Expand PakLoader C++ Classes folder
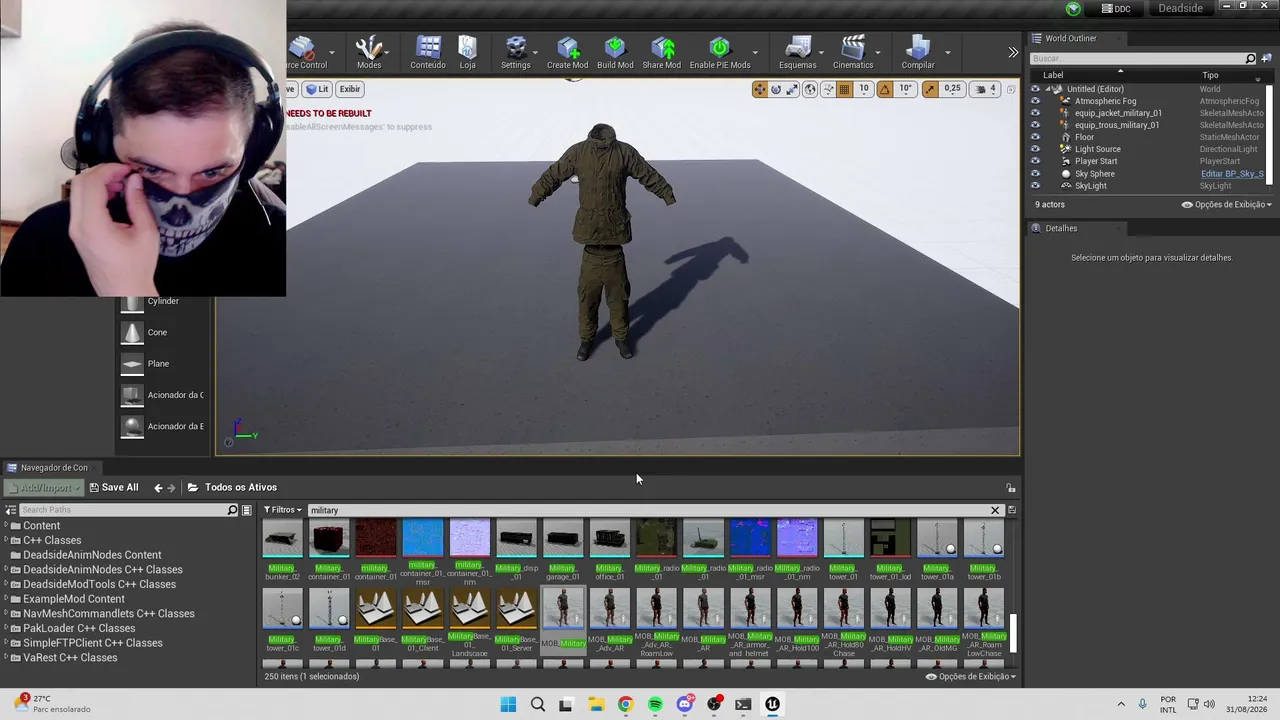1280x720 pixels. 6,629
